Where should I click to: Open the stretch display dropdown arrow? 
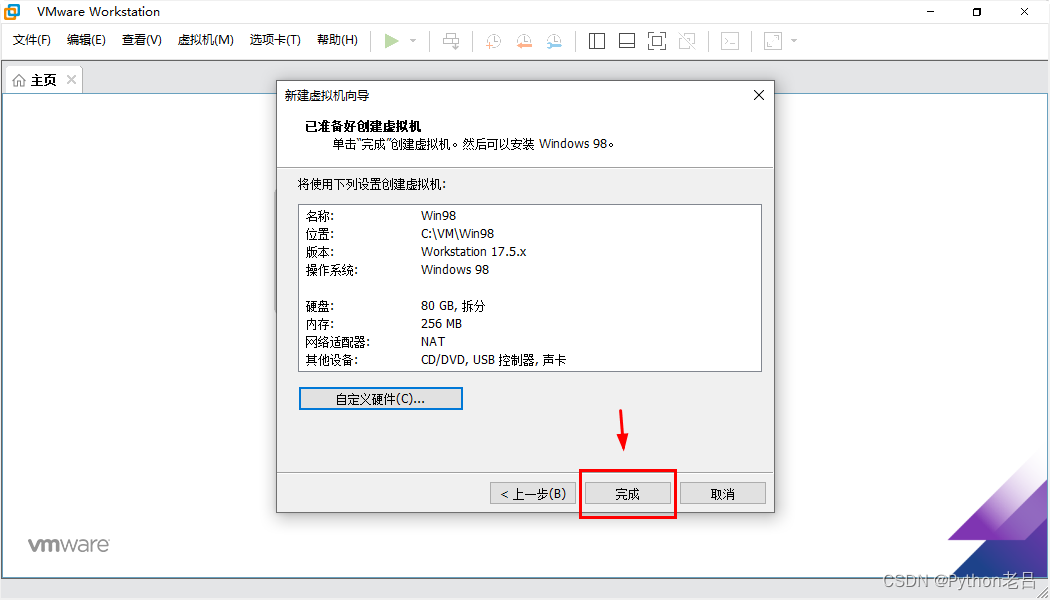click(x=794, y=41)
